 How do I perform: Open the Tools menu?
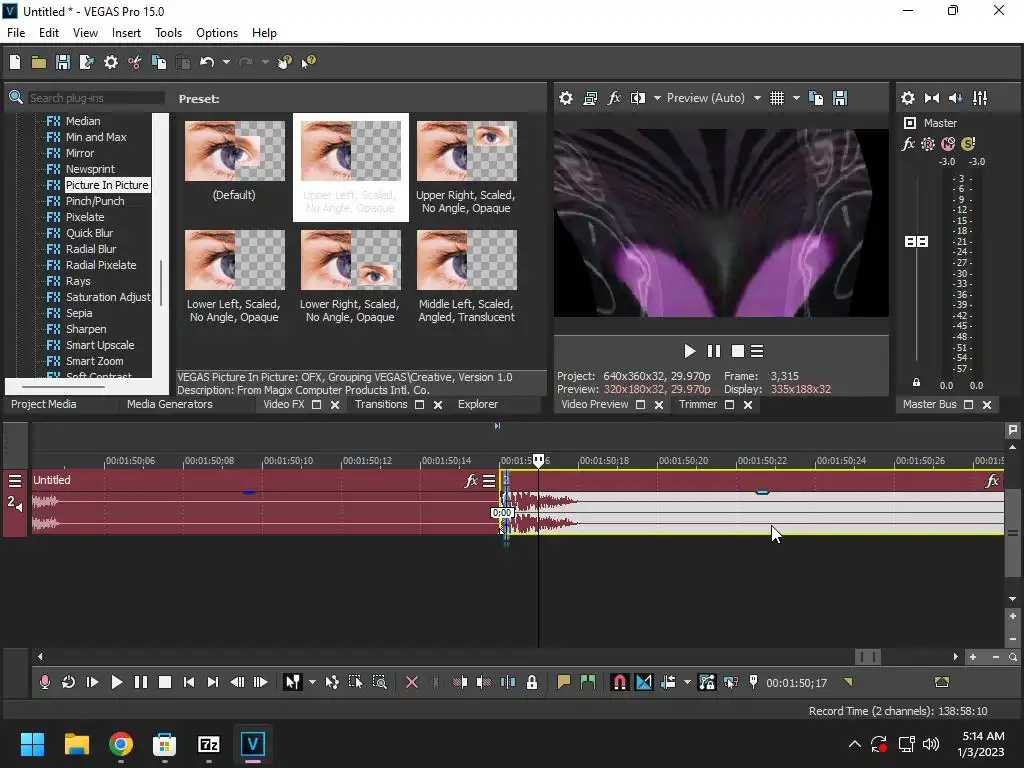168,33
